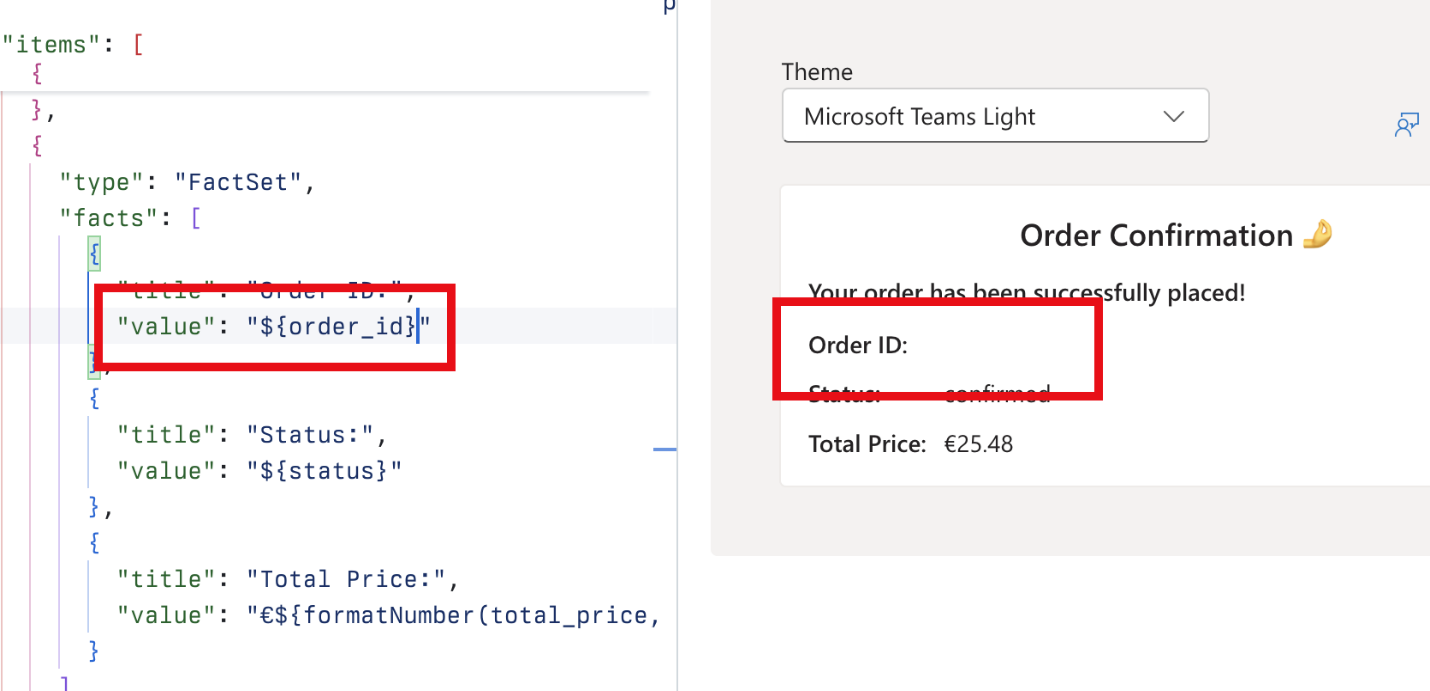Open the feedback person icon at top right

point(1407,124)
